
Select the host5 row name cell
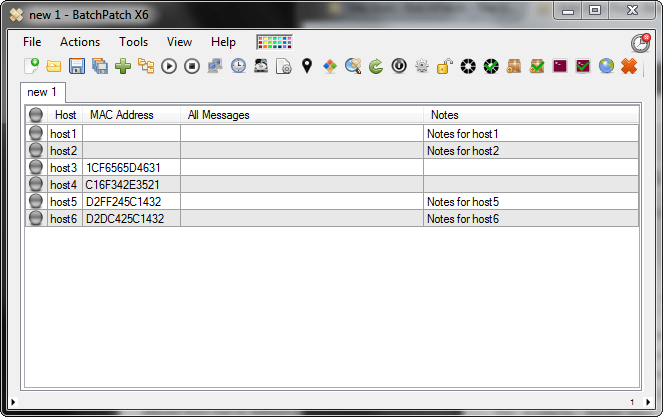[65, 202]
